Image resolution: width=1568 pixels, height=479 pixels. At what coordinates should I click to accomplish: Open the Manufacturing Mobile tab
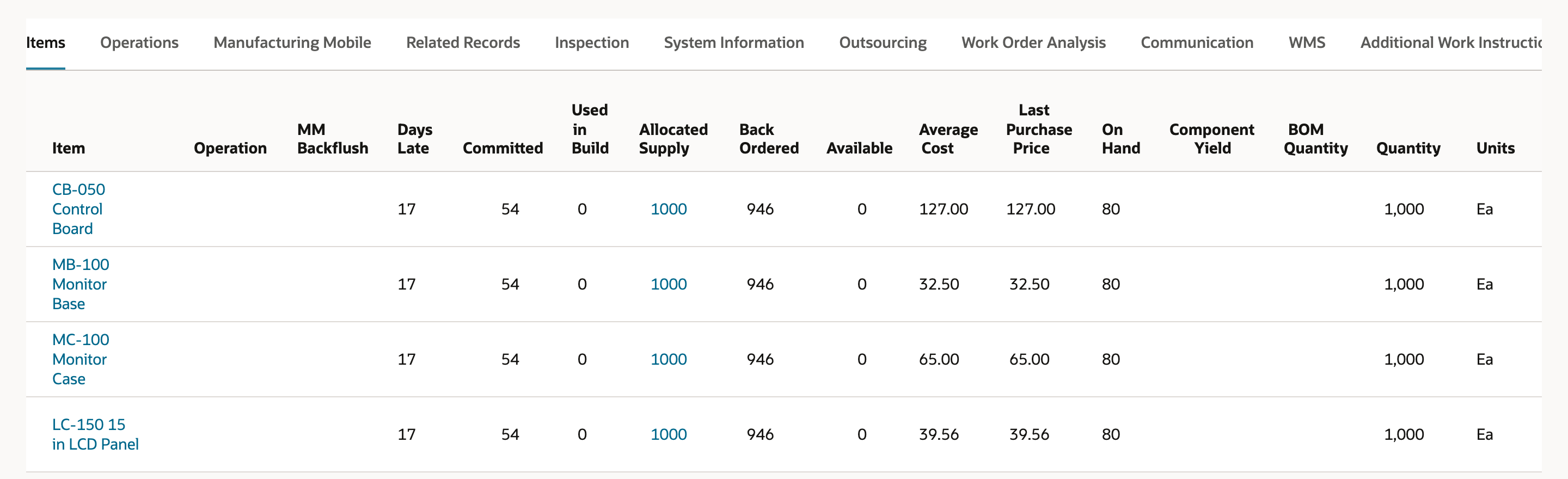(292, 42)
